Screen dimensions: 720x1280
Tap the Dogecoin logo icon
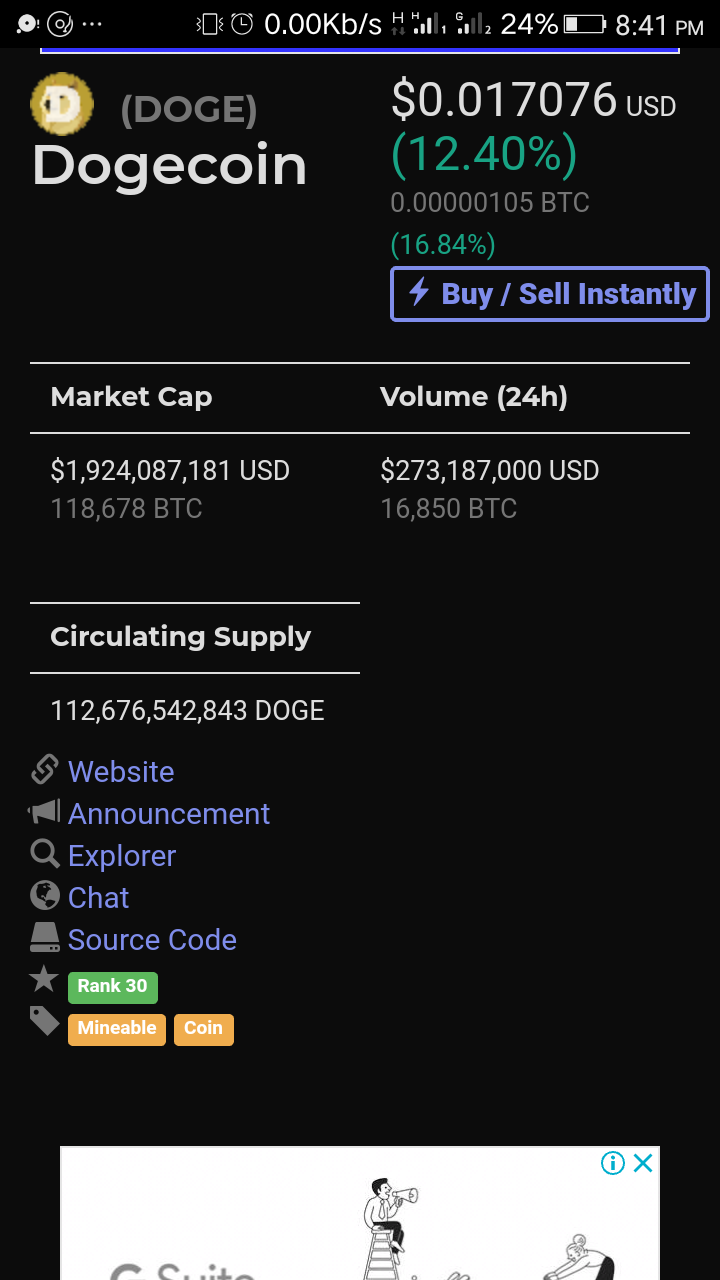[62, 104]
